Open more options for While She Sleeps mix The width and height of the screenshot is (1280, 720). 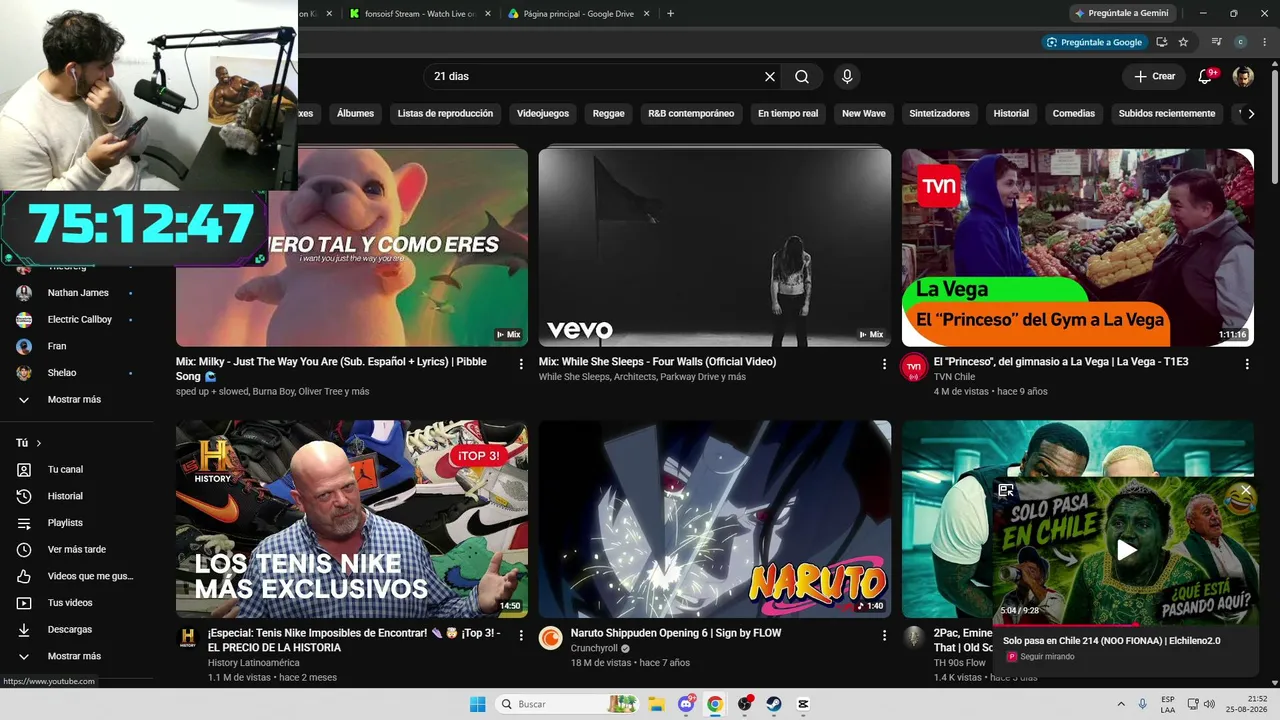(x=884, y=364)
